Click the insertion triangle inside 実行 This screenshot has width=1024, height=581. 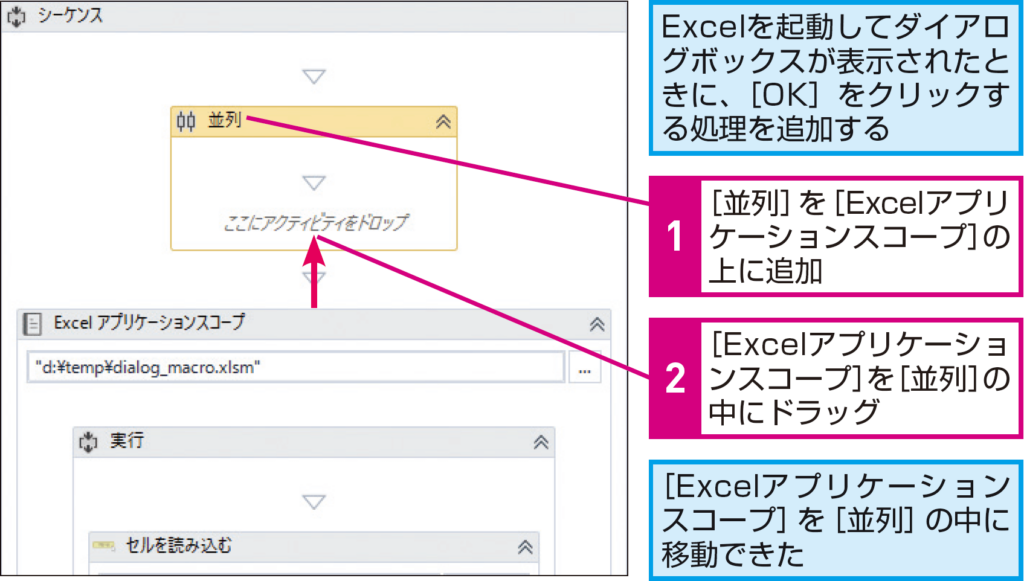tap(314, 502)
